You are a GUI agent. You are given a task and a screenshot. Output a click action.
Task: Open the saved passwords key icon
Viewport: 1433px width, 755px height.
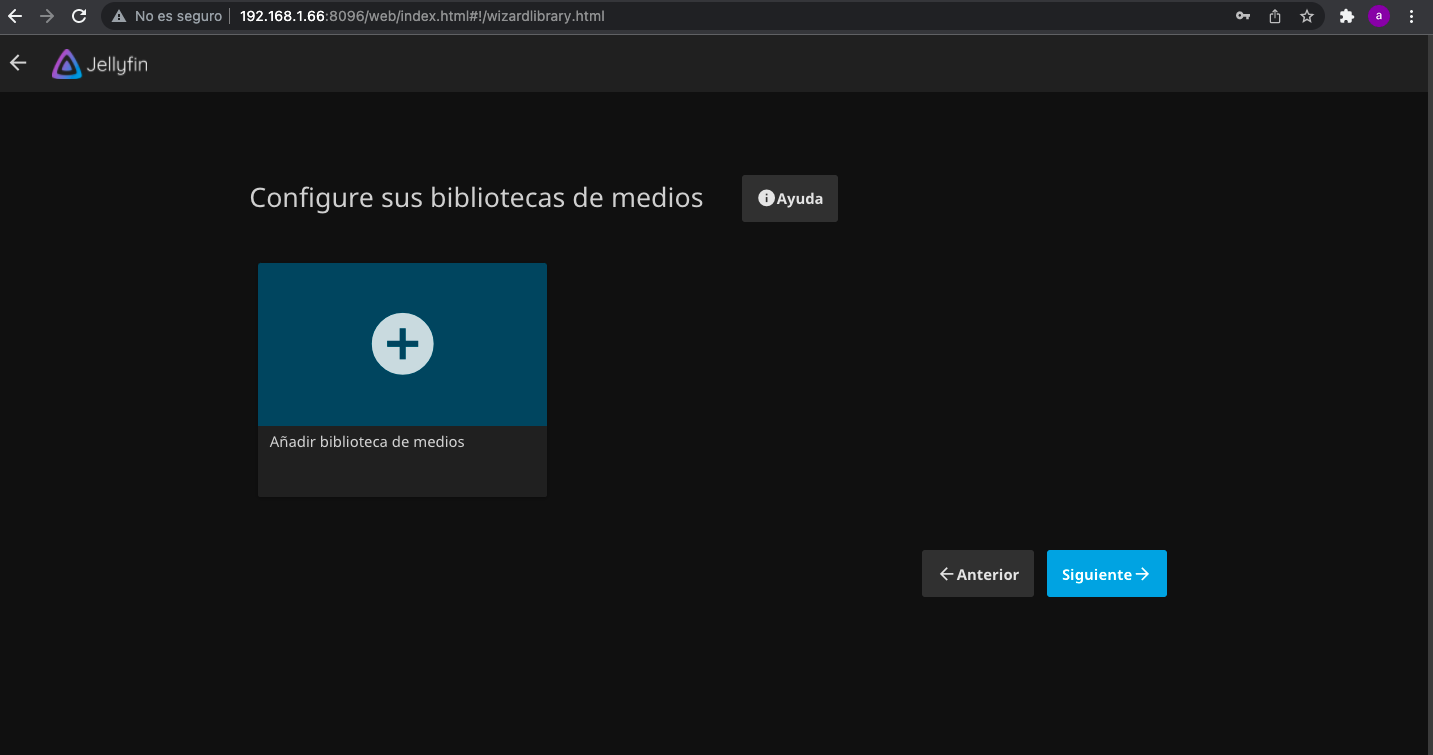(x=1243, y=16)
